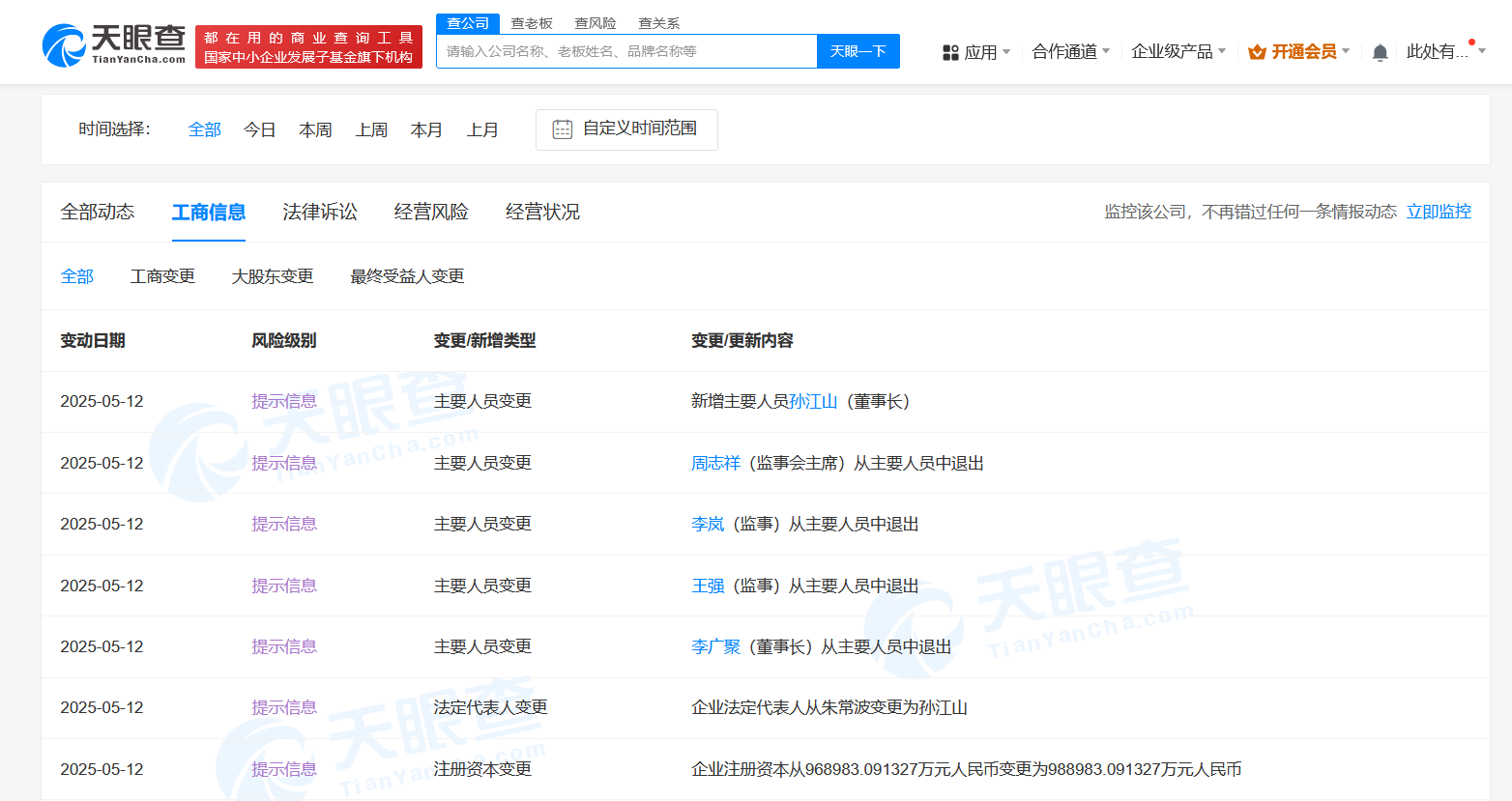Viewport: 1512px width, 801px height.
Task: Open the 周志祥 person link
Action: (715, 463)
